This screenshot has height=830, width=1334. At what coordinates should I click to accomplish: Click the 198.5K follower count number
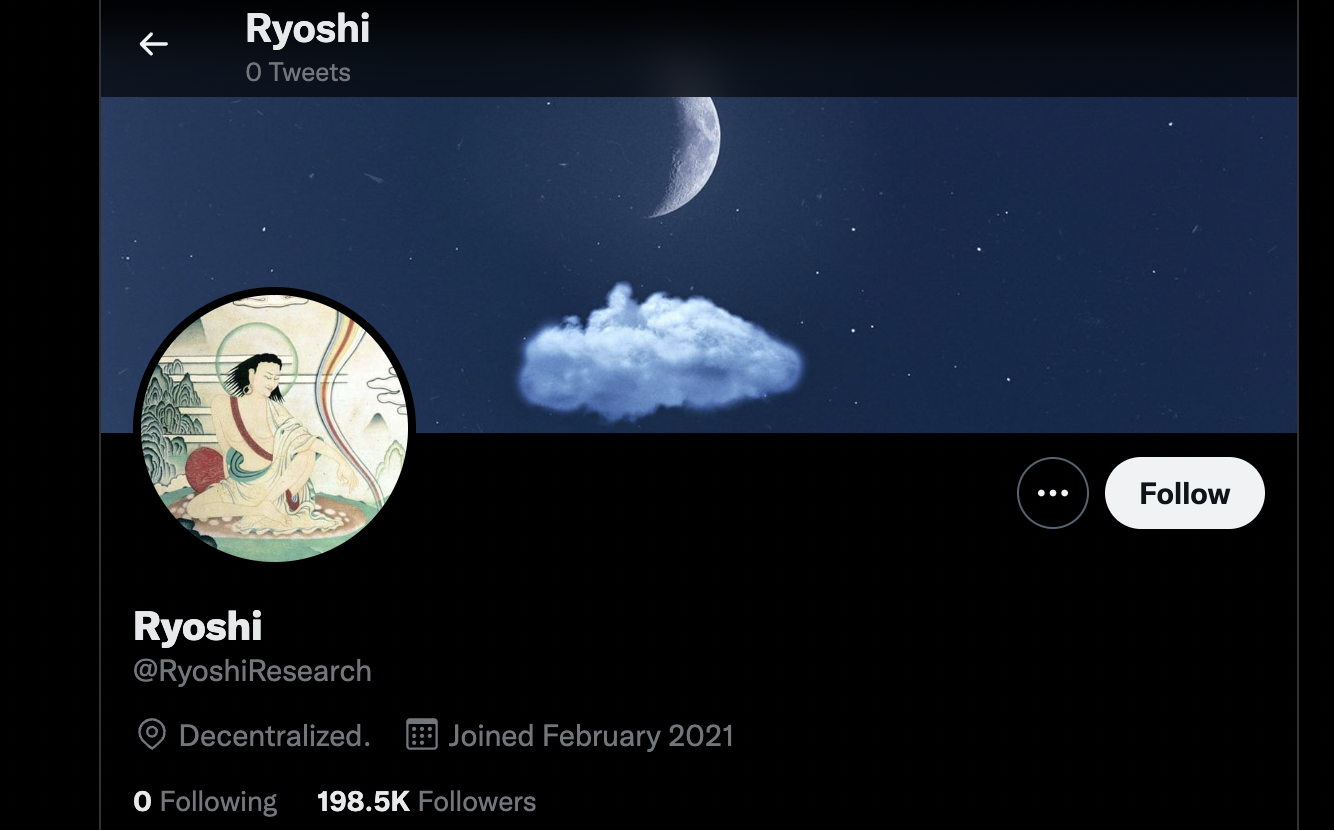tap(364, 801)
